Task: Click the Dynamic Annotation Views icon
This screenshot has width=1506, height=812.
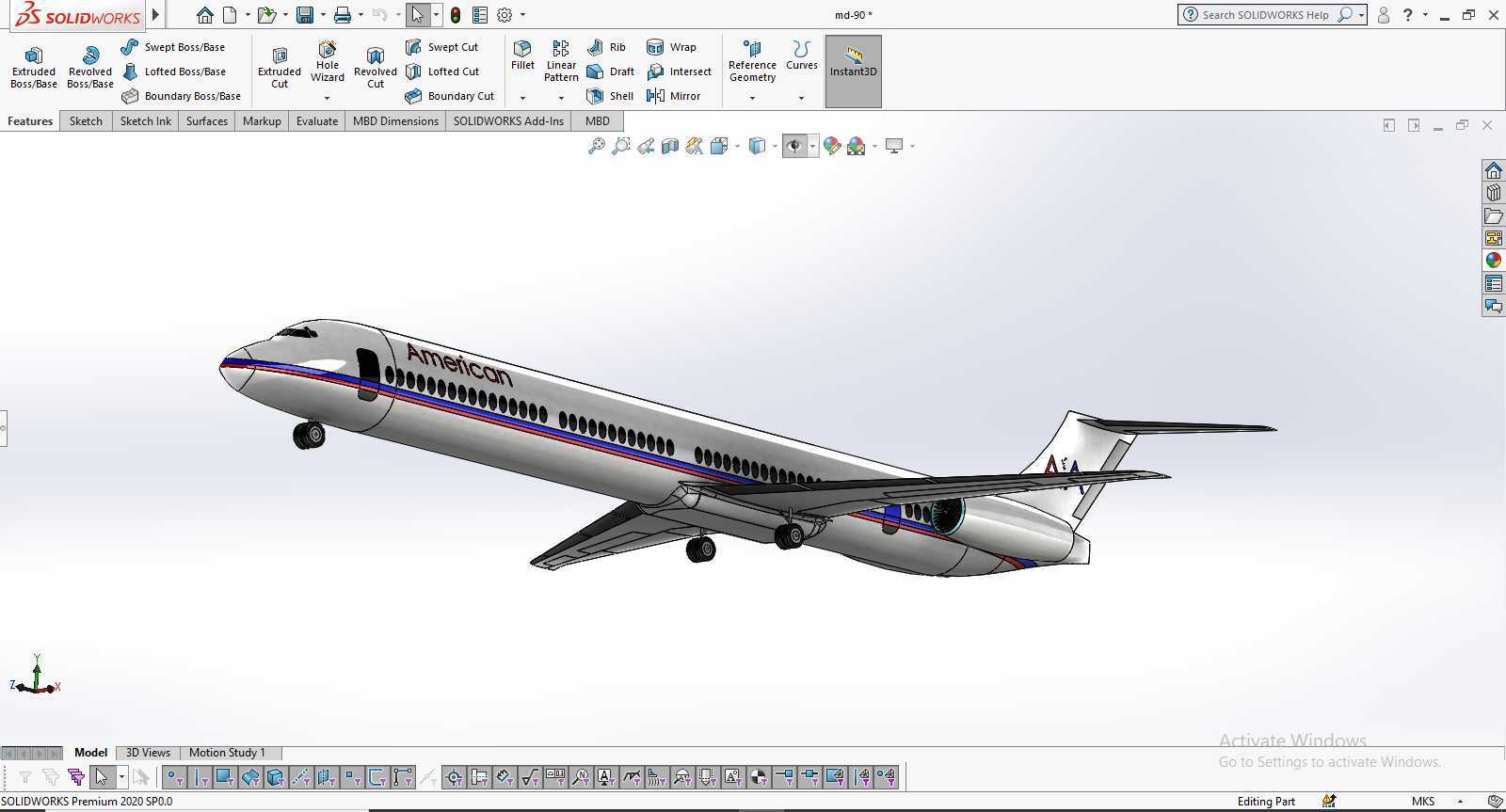Action: point(695,146)
